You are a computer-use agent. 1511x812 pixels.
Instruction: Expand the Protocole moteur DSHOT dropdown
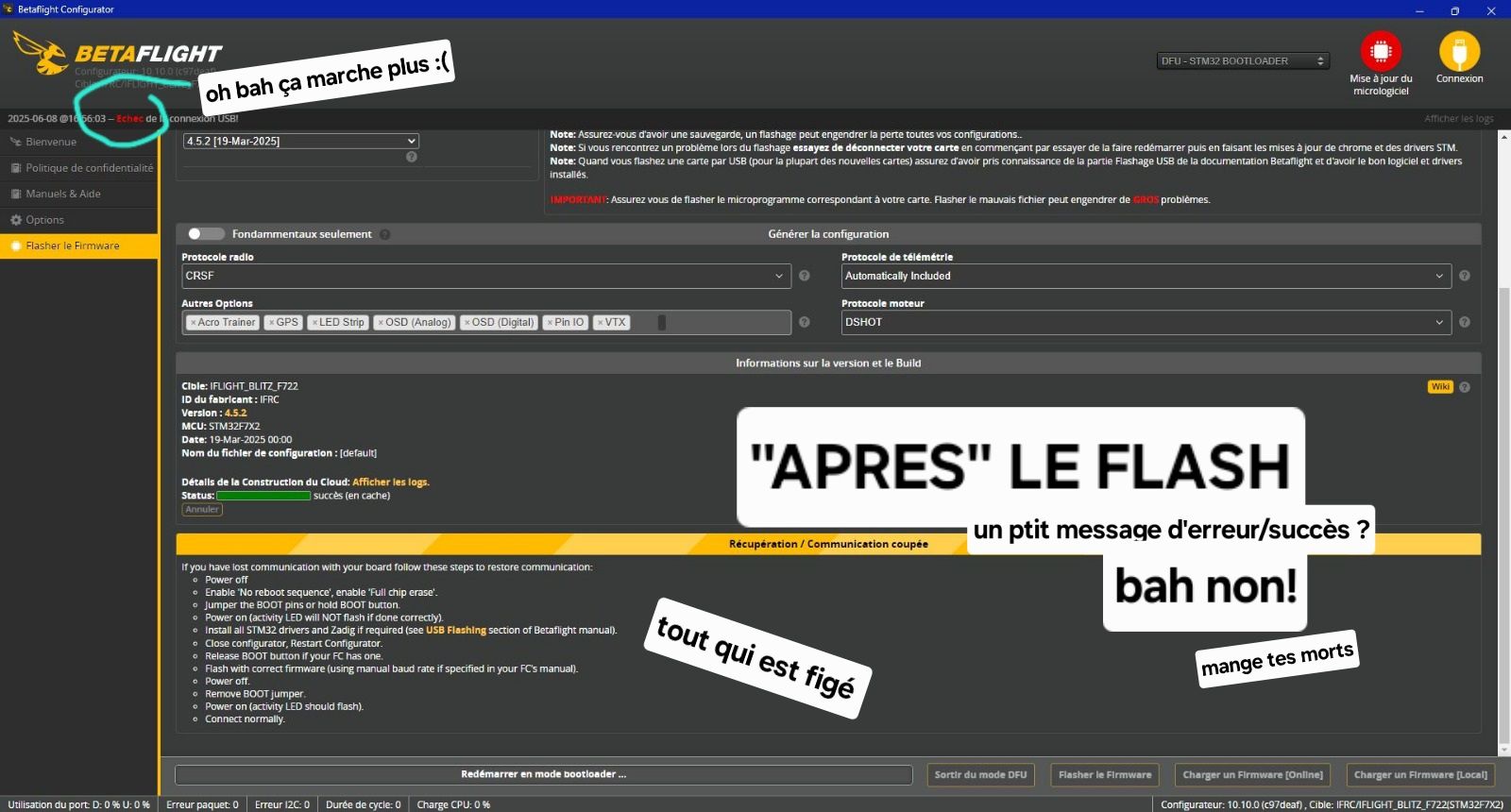1146,322
